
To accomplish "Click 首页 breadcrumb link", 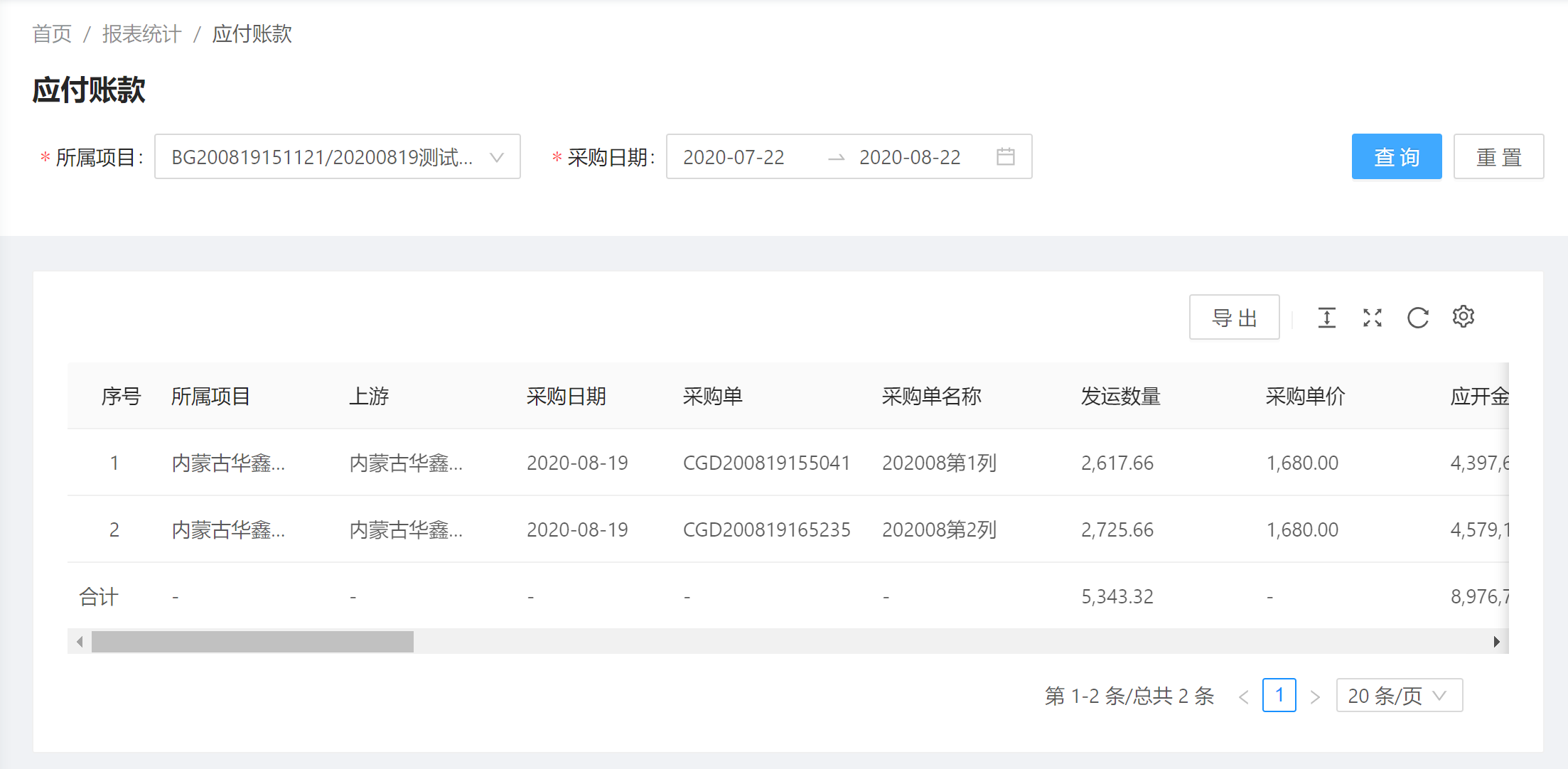I will click(52, 33).
